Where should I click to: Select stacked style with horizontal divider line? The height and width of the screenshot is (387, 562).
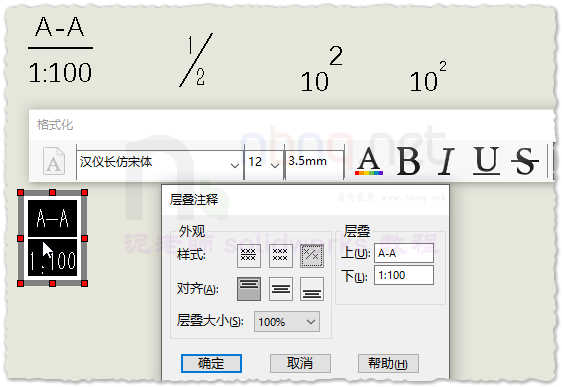pos(249,256)
